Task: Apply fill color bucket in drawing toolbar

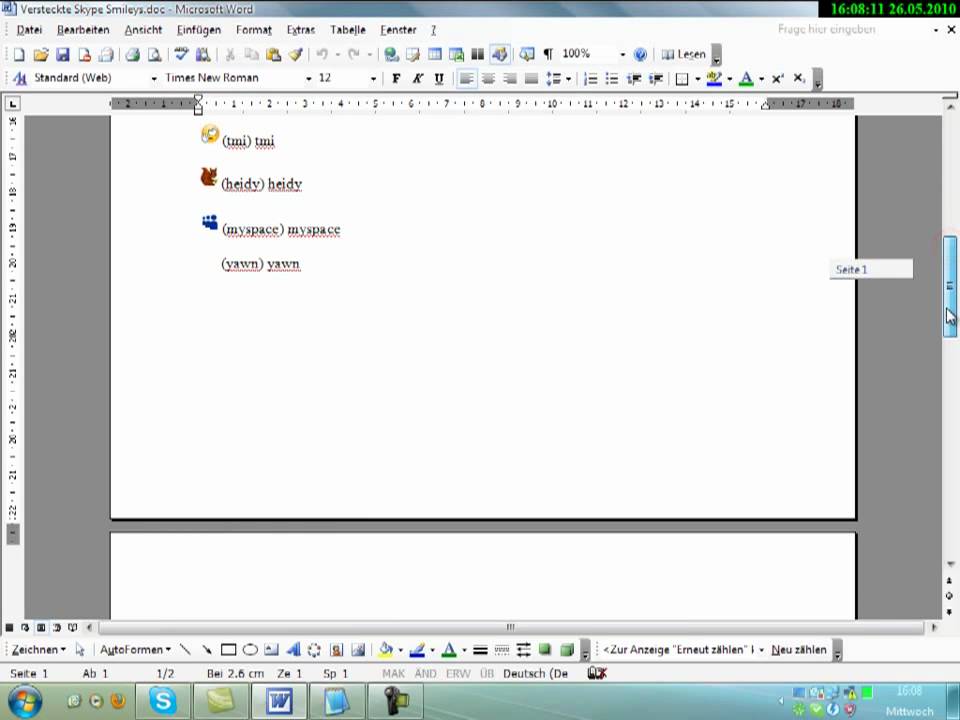Action: click(385, 650)
